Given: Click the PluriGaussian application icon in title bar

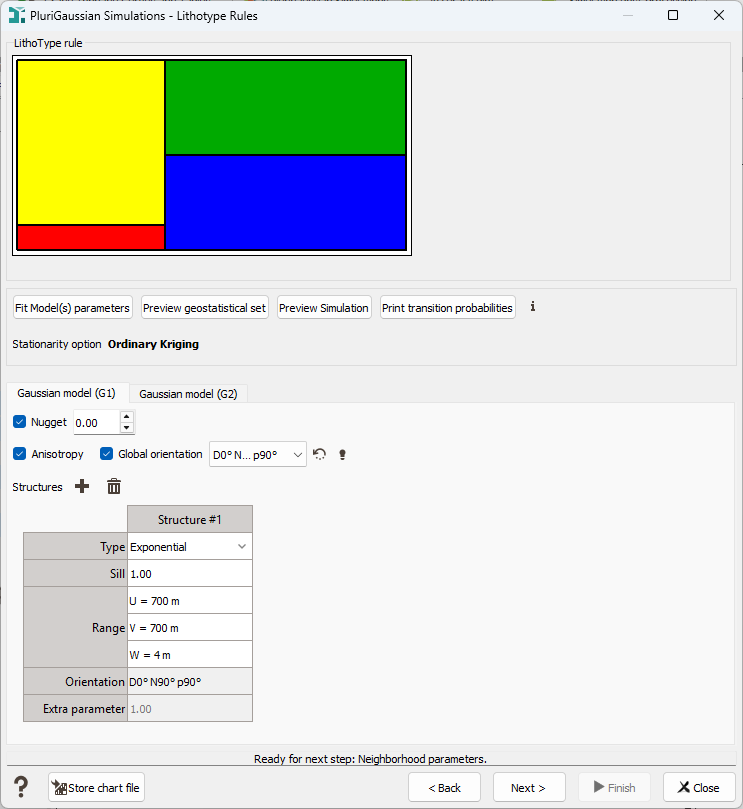Looking at the screenshot, I should (16, 15).
